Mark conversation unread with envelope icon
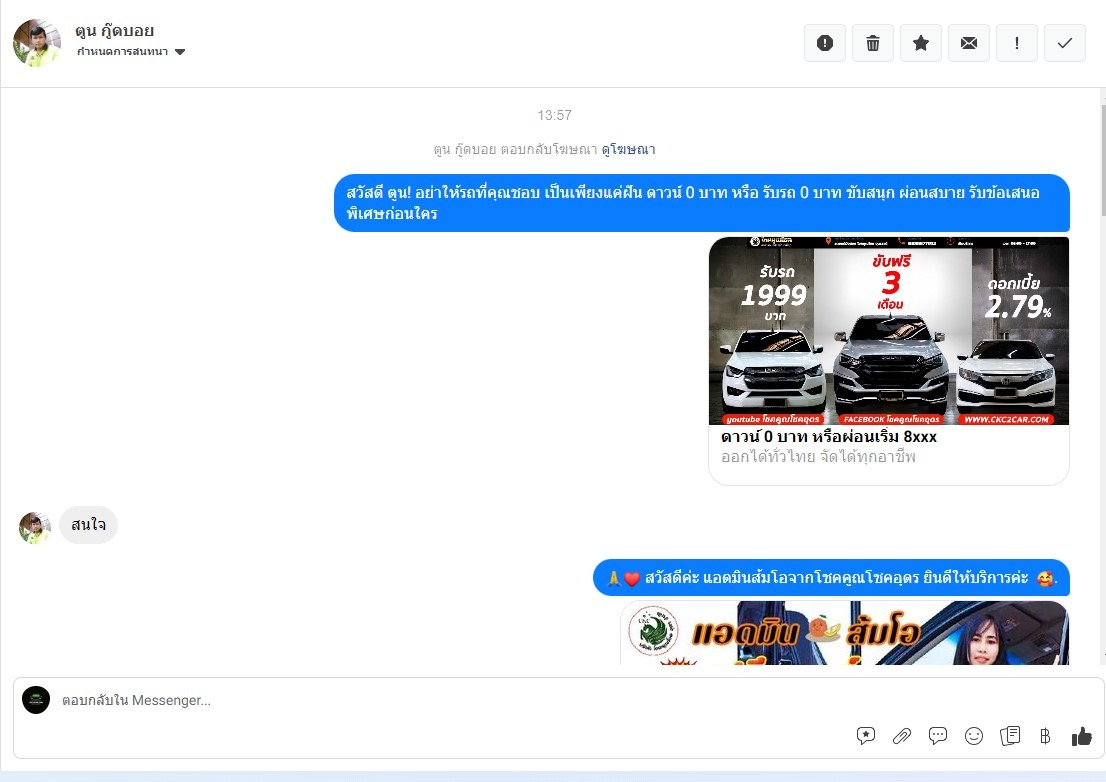Screen dimensions: 1106x782 tap(969, 43)
